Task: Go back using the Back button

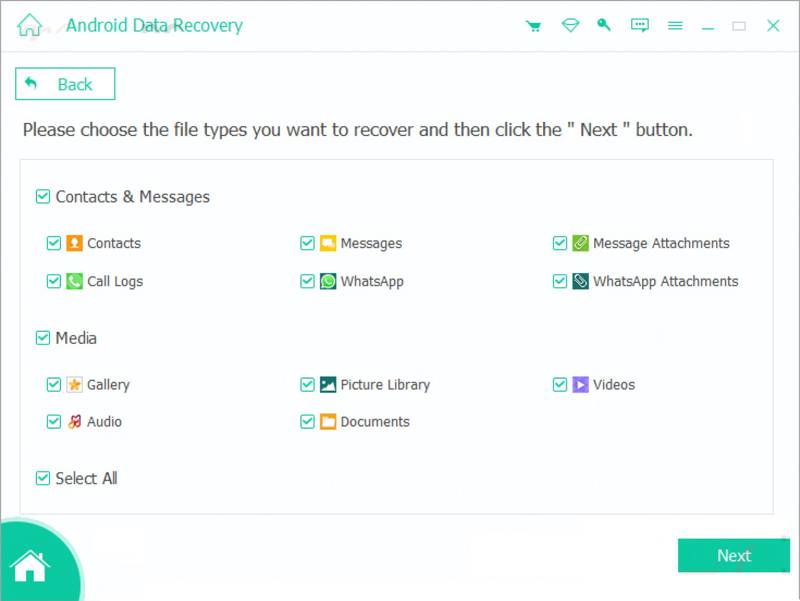Action: 65,84
